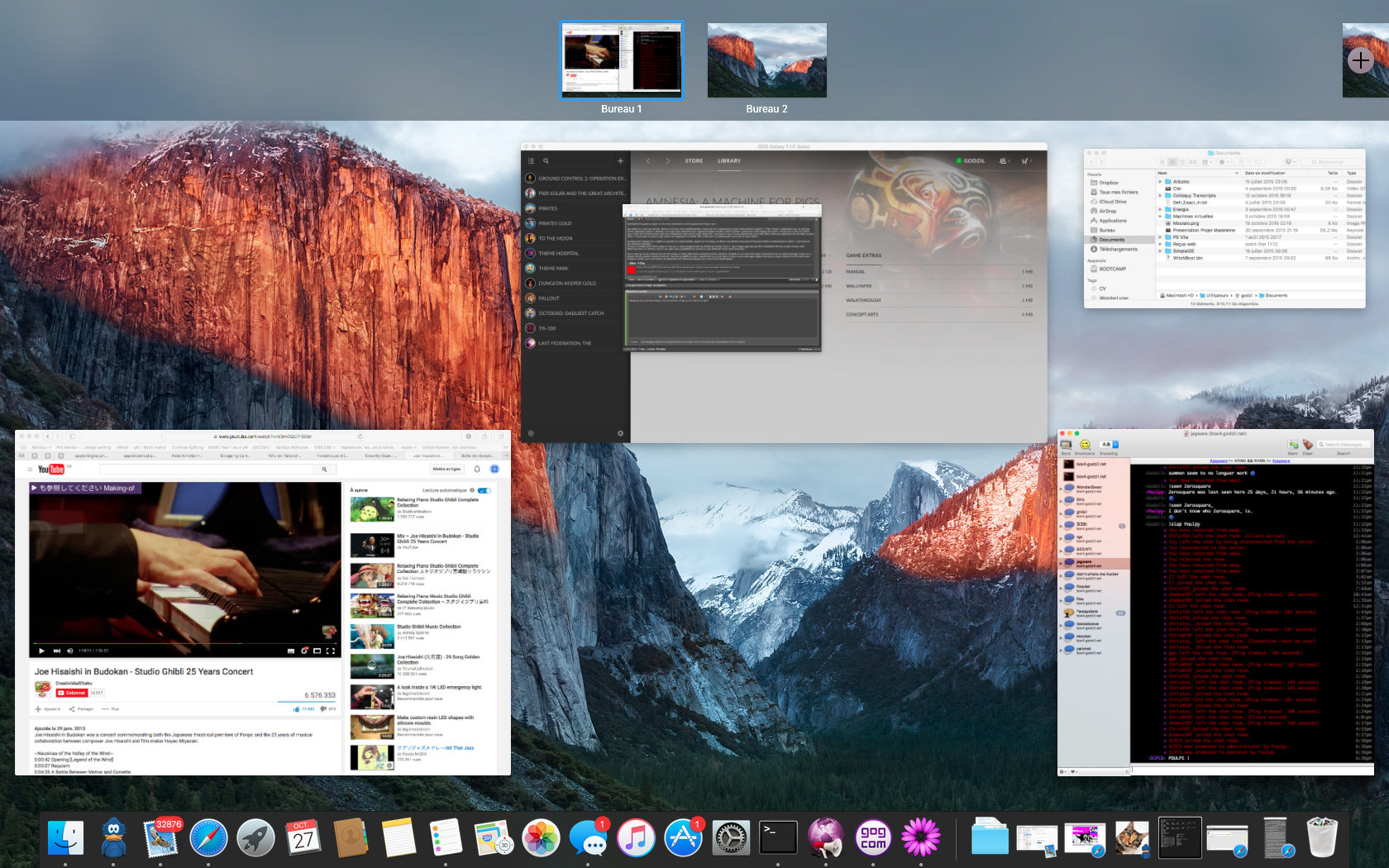Click the Mettre en ligne upload button
Image resolution: width=1389 pixels, height=868 pixels.
pos(446,469)
